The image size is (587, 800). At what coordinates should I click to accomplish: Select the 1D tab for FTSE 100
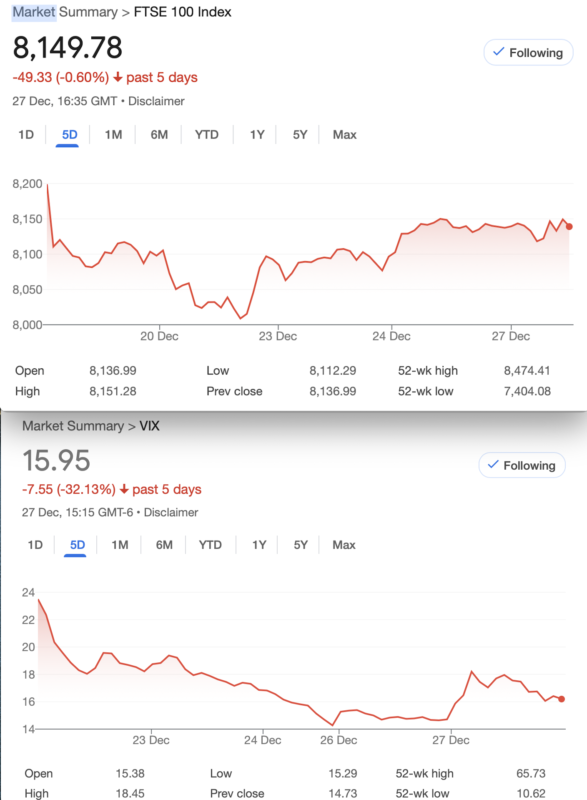click(x=26, y=135)
